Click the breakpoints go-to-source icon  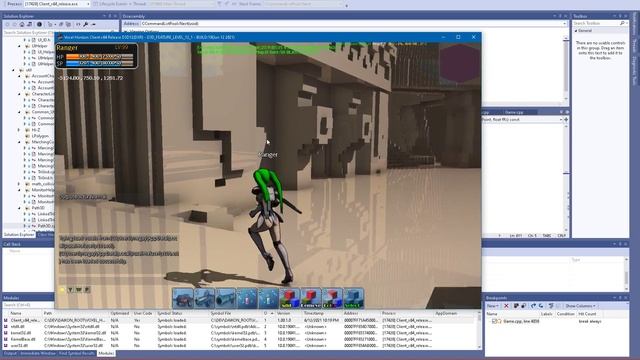551,306
